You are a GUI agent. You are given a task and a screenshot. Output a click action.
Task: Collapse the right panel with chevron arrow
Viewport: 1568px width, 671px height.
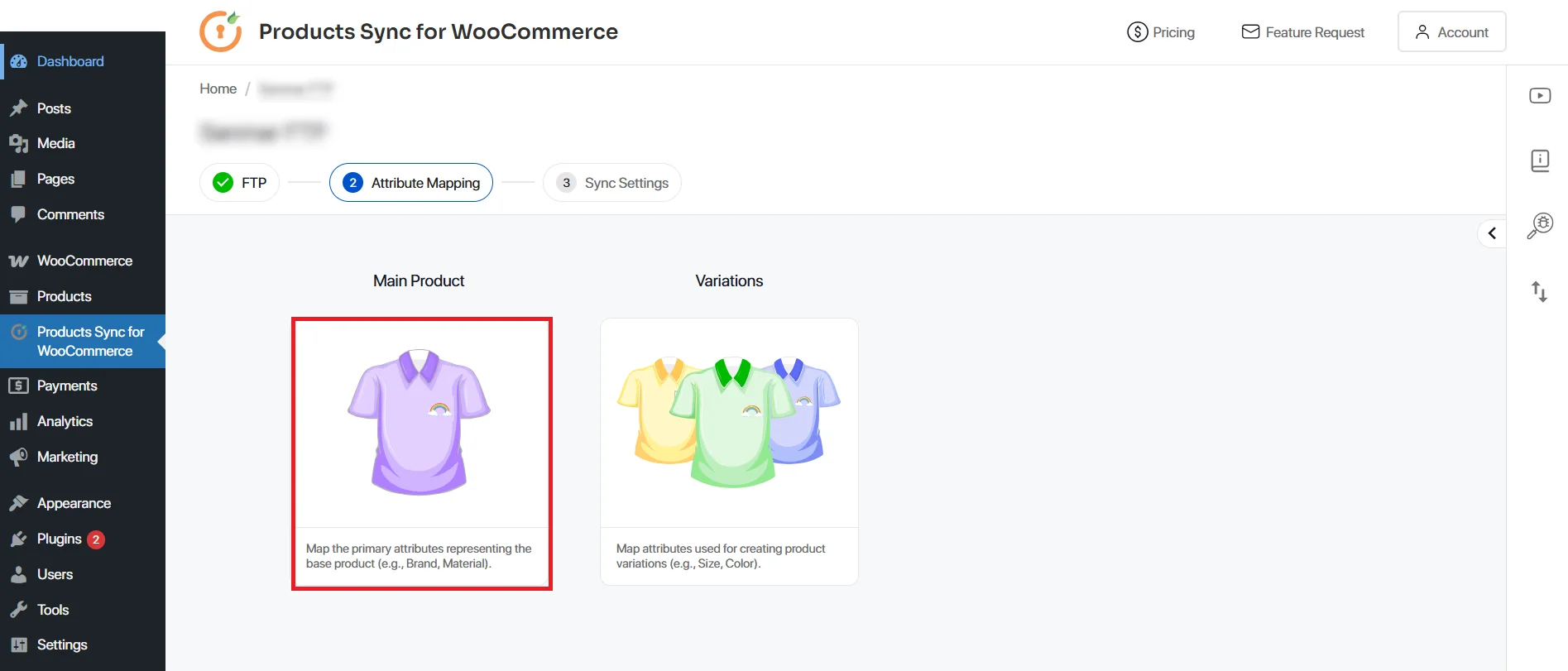point(1492,233)
